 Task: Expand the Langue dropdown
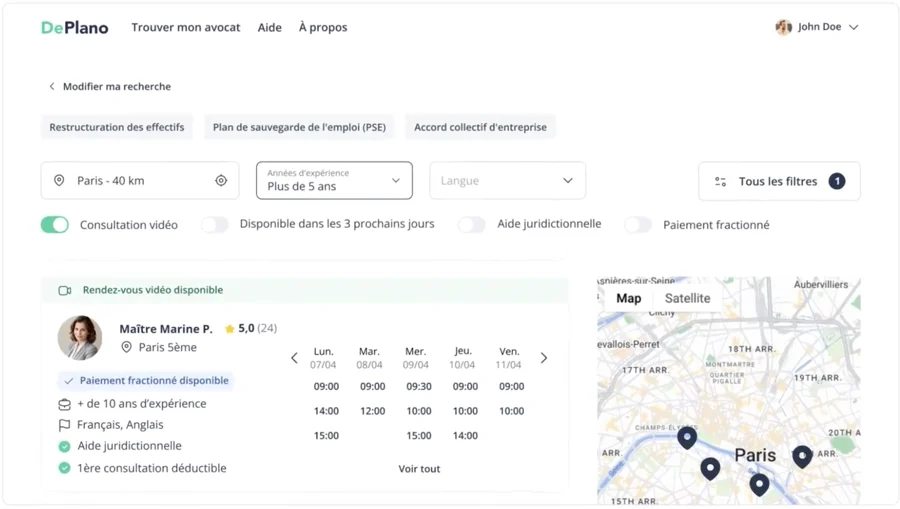pos(507,181)
